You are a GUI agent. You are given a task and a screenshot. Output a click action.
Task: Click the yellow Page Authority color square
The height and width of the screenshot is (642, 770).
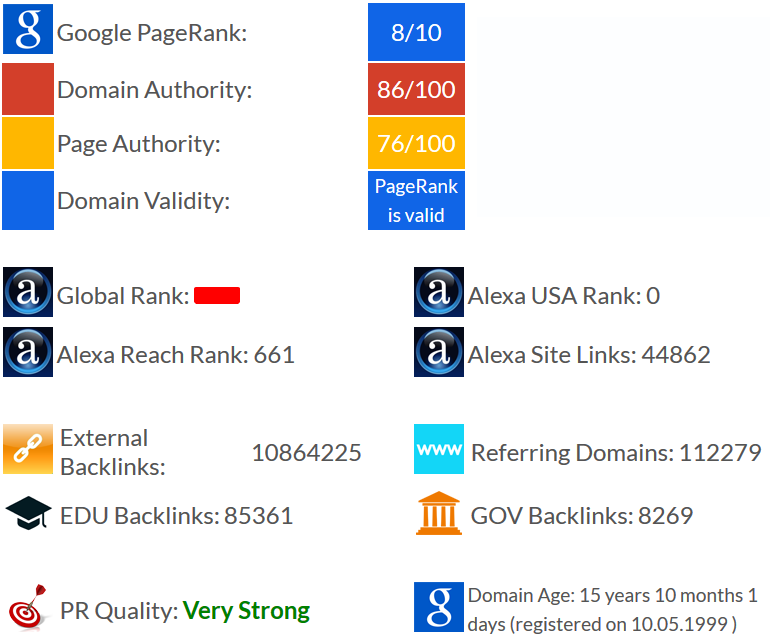pos(28,143)
